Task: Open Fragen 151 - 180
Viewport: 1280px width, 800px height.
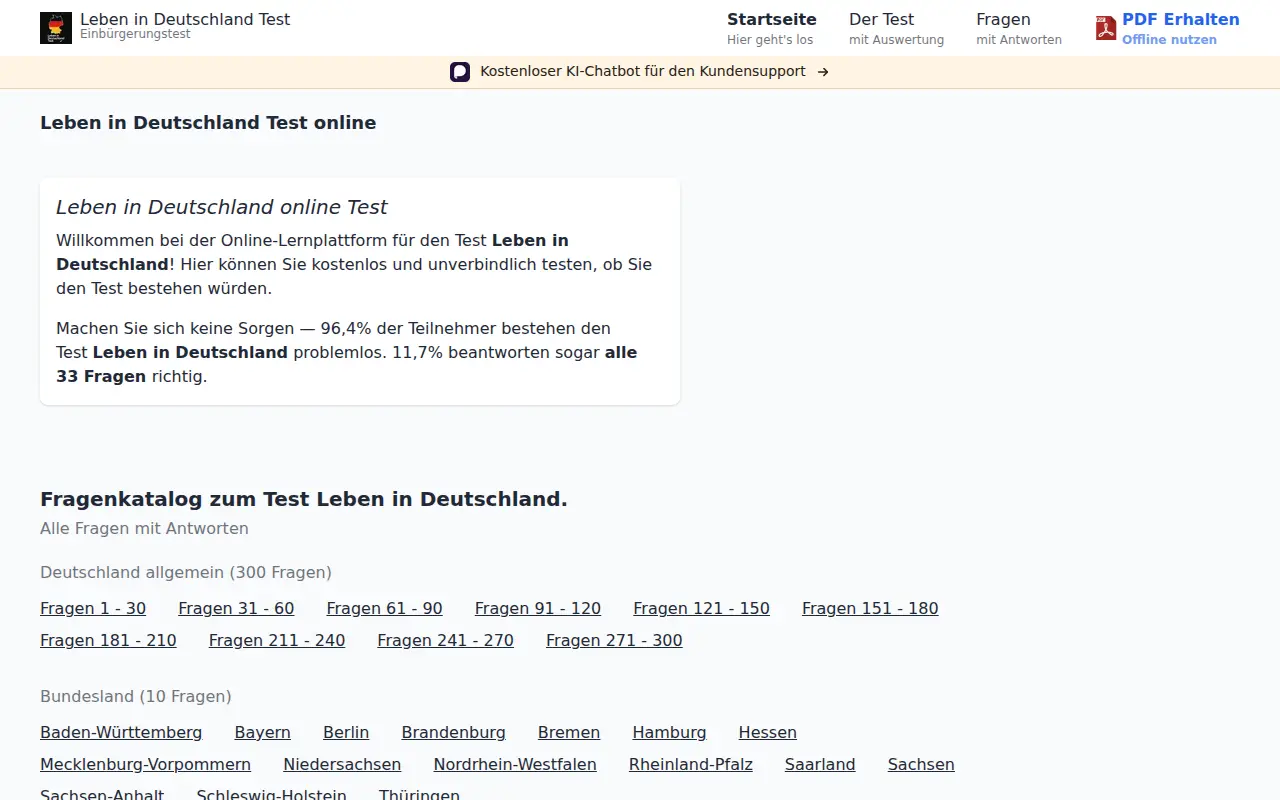Action: click(x=870, y=609)
